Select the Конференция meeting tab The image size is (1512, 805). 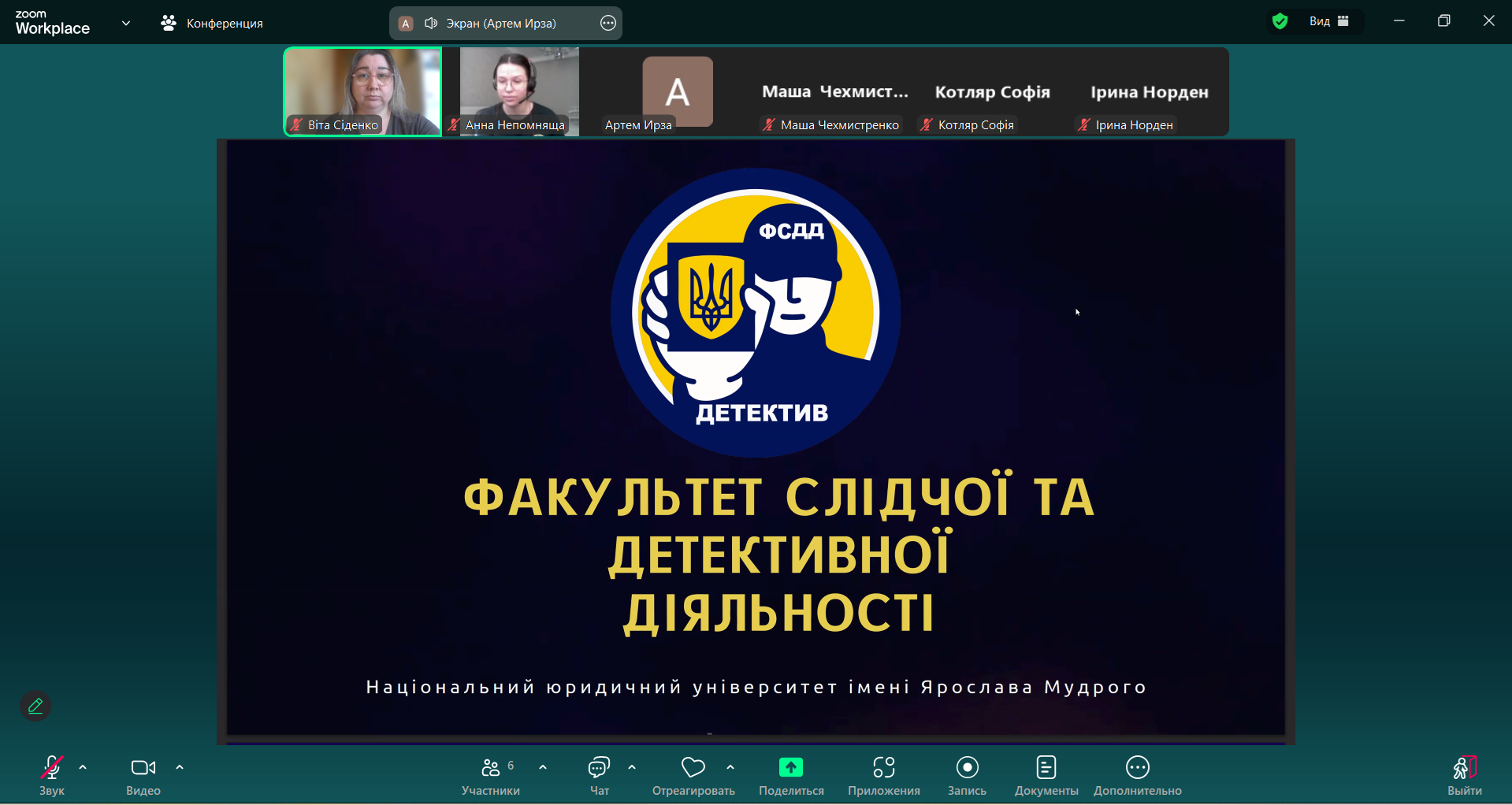coord(212,23)
